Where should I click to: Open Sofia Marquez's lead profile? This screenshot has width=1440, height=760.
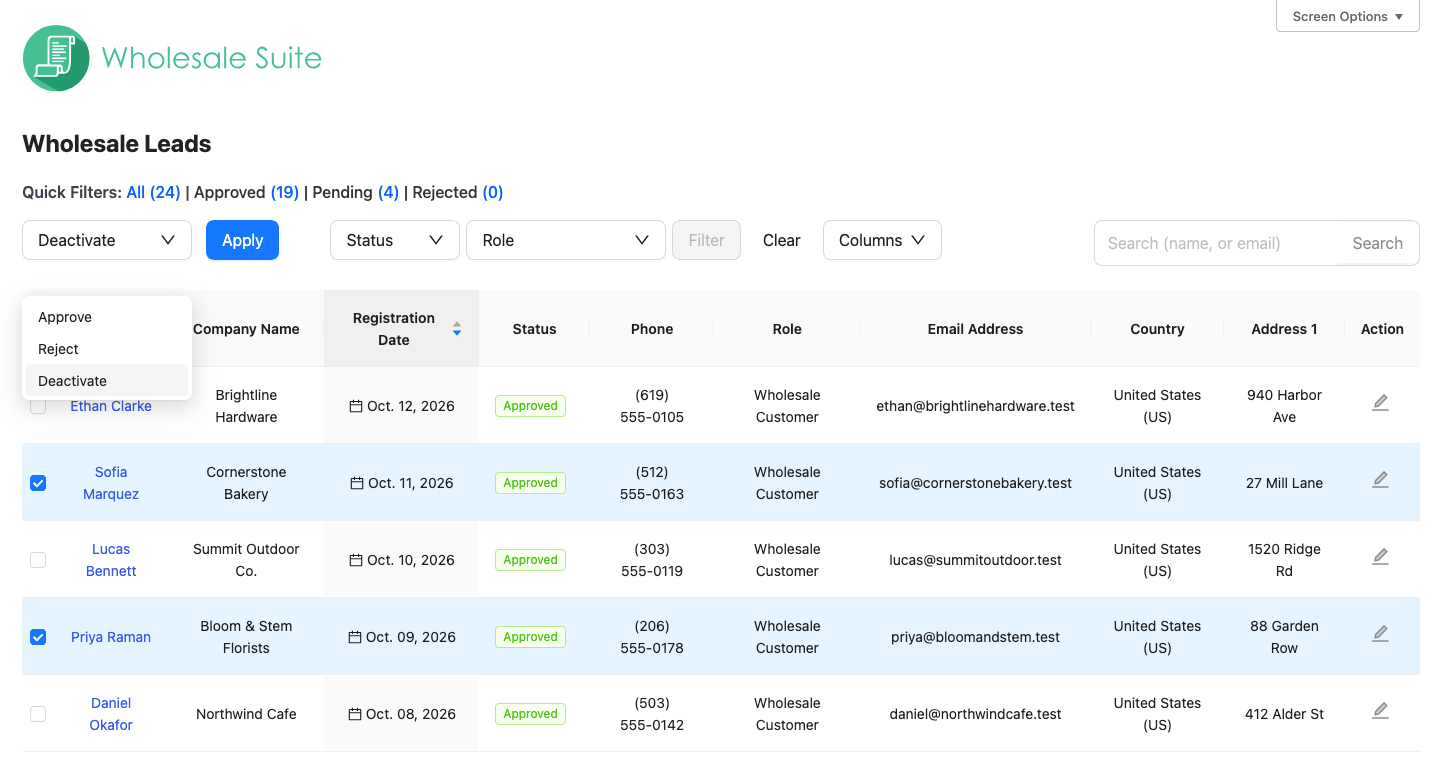pos(111,483)
